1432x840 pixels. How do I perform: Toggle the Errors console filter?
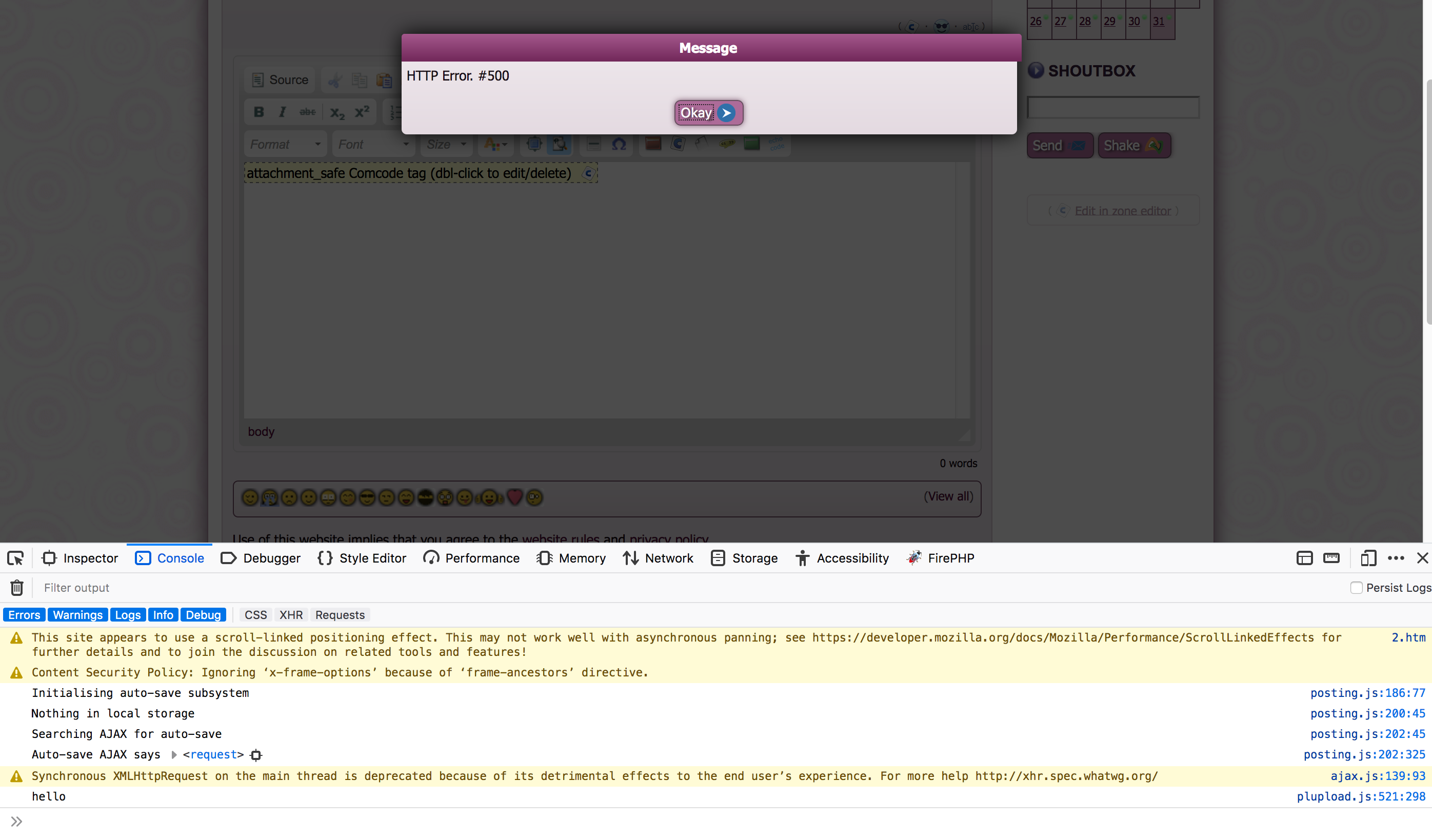[24, 615]
